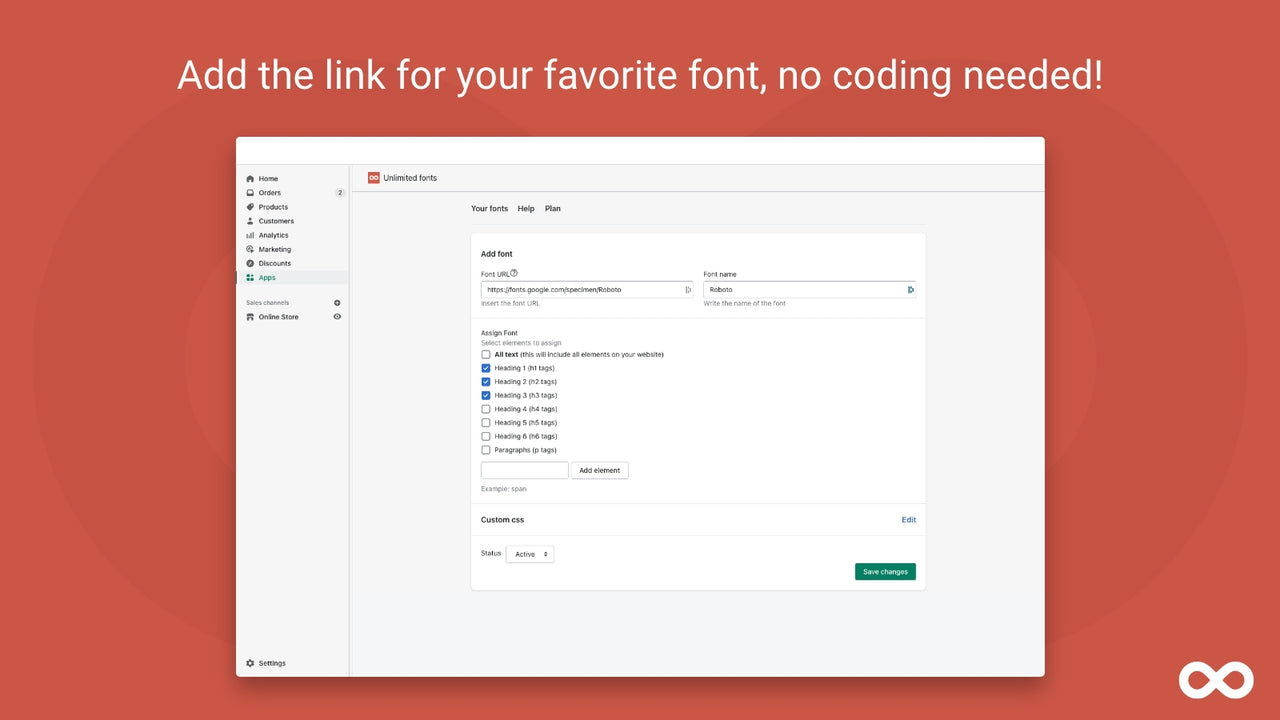Check the Paragraphs (p tags) option
This screenshot has width=1280, height=720.
(x=486, y=450)
